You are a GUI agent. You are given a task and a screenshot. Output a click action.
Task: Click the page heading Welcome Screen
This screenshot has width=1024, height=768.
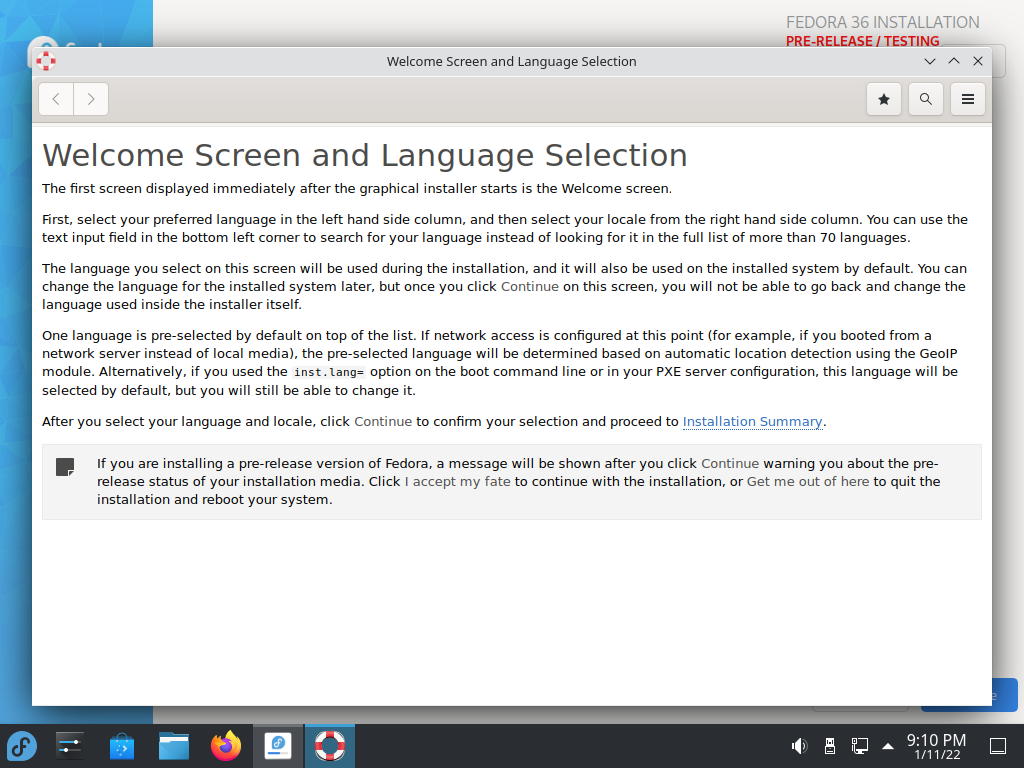click(364, 155)
